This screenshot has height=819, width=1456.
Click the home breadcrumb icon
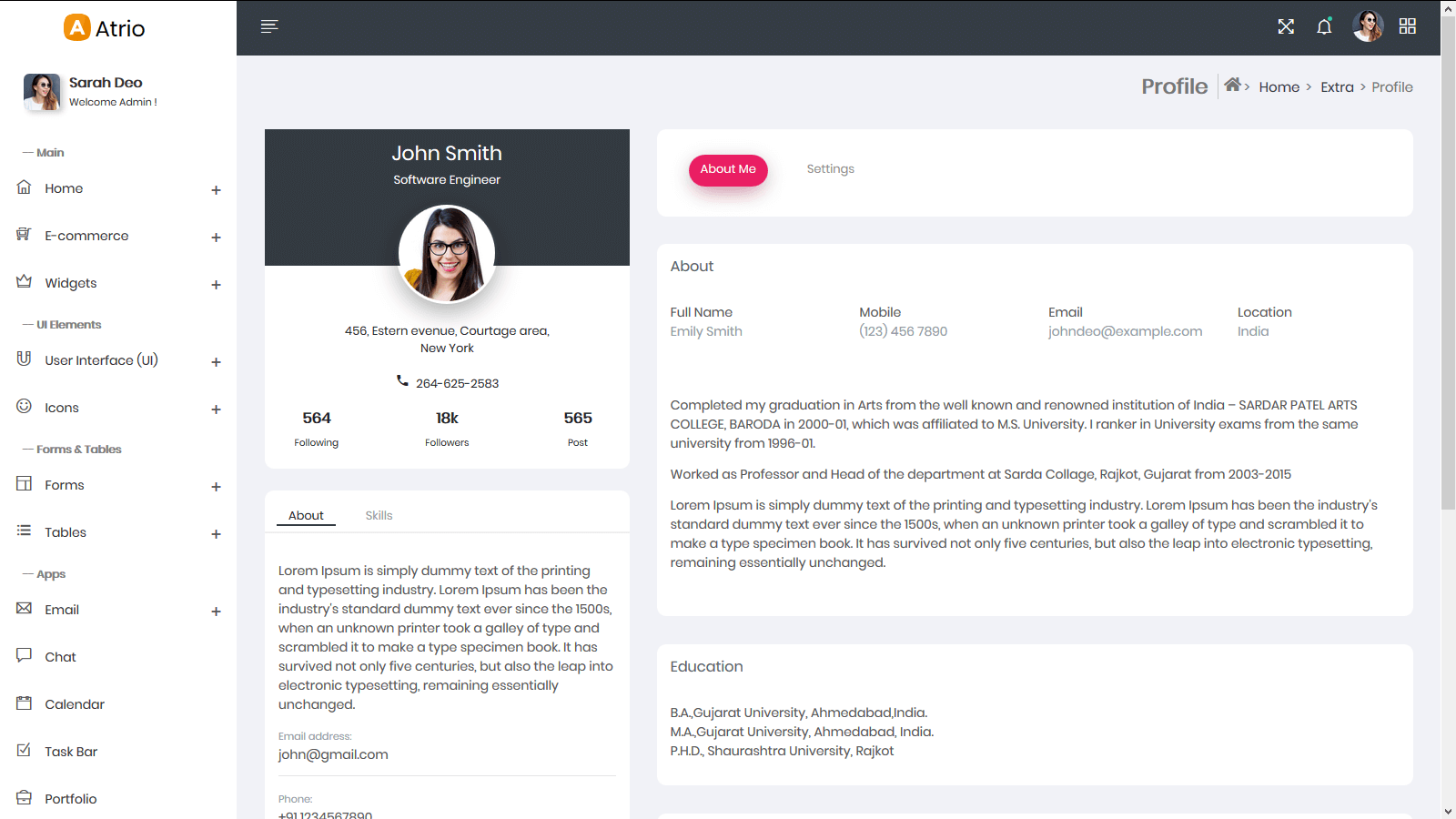[x=1232, y=85]
